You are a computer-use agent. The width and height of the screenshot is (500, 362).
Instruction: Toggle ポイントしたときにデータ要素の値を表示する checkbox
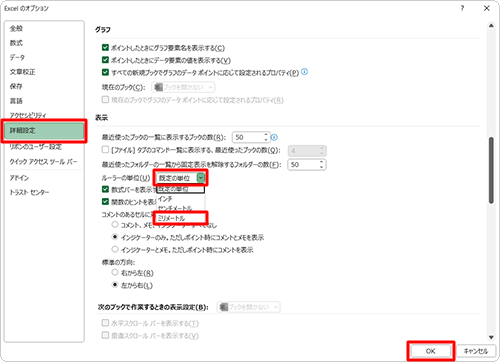pos(105,60)
